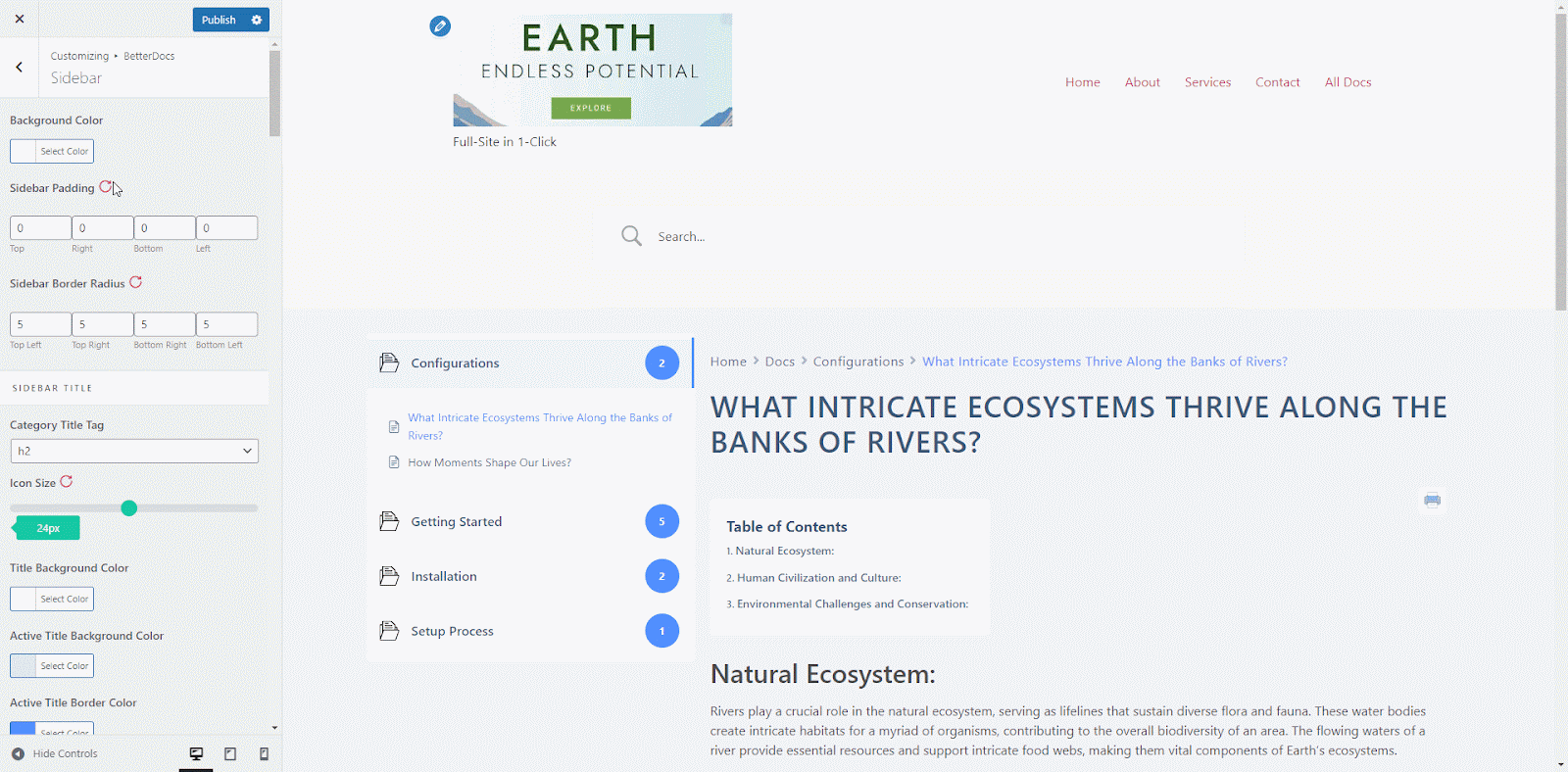Switch to mobile preview mode
The height and width of the screenshot is (772, 1568).
[264, 753]
